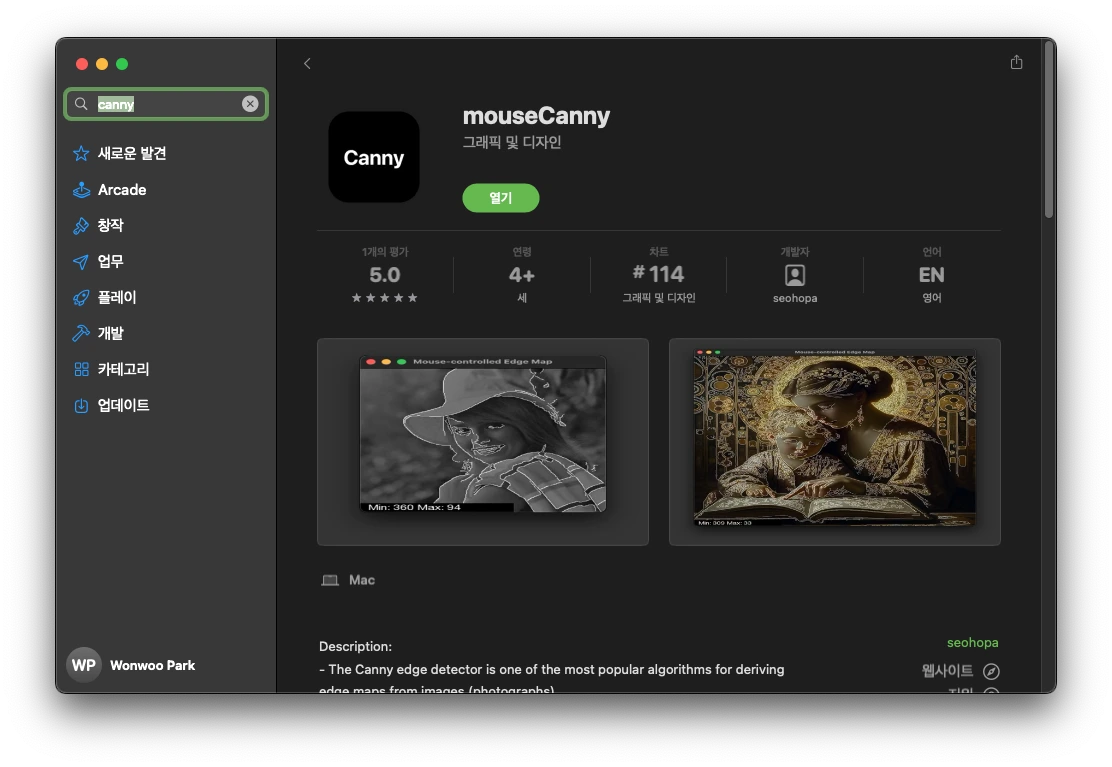This screenshot has height=767, width=1112.
Task: Open the 업무 sidebar section
Action: [x=111, y=262]
